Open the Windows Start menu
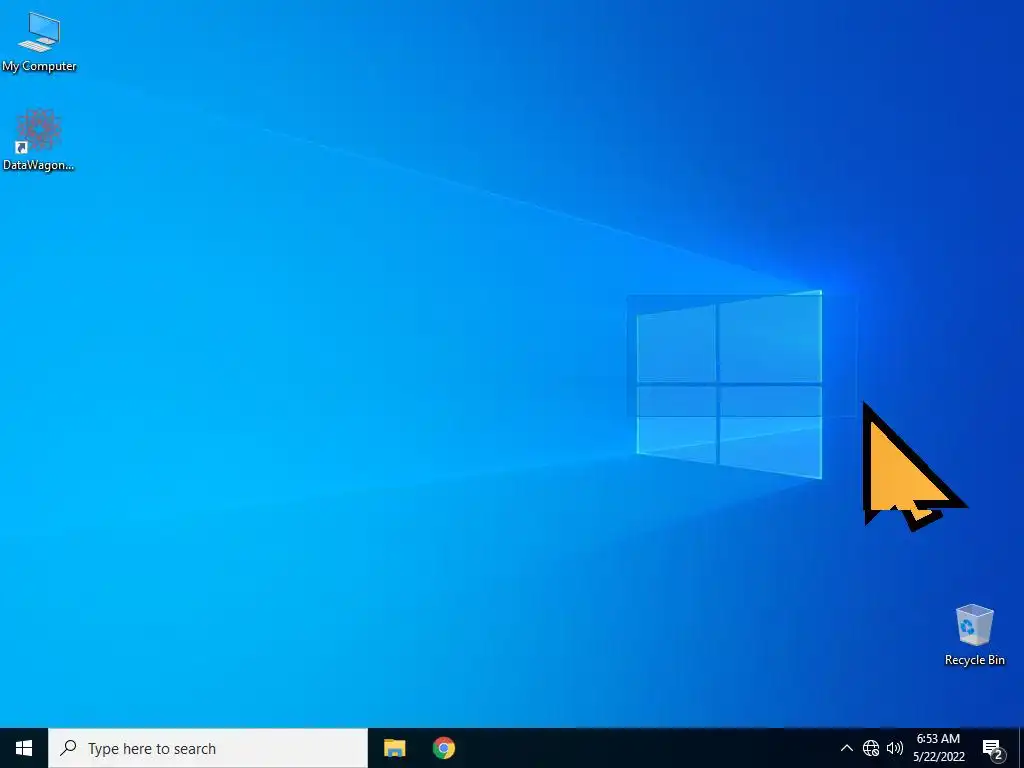 tap(24, 748)
